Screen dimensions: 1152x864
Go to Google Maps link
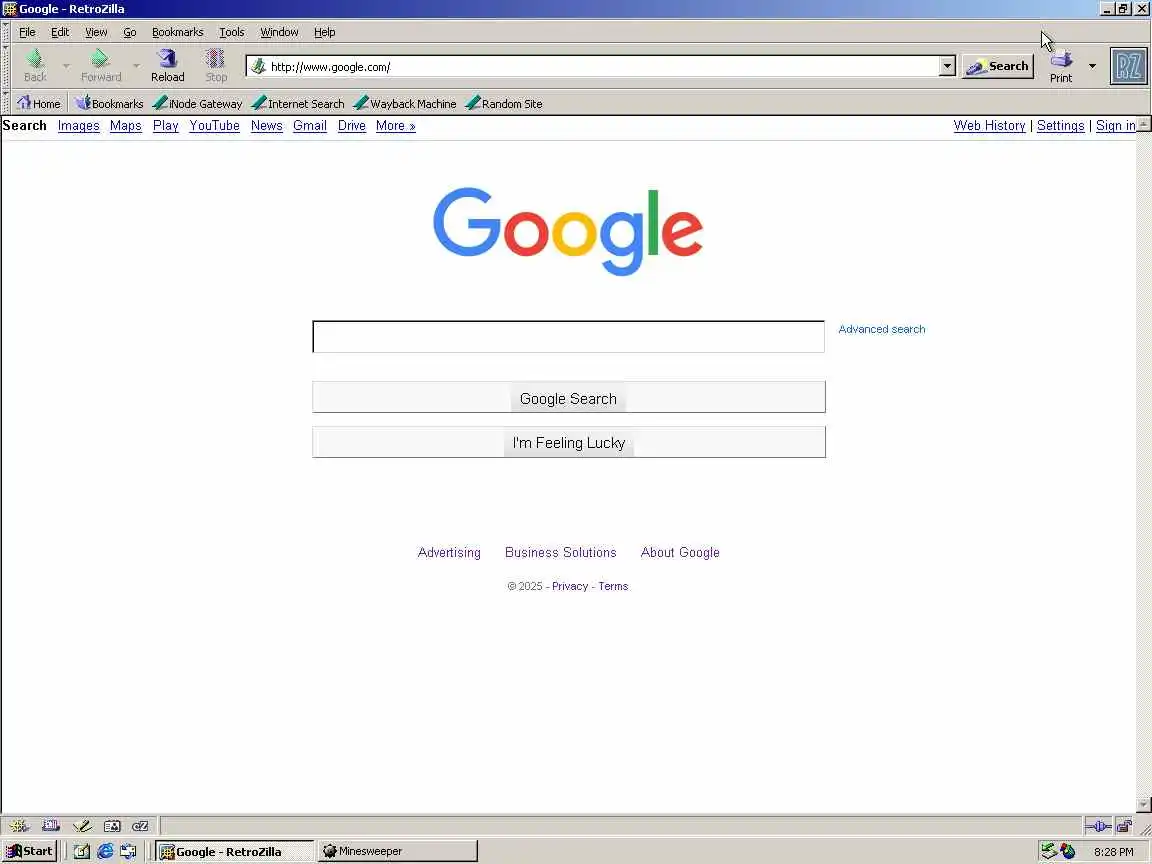[126, 126]
